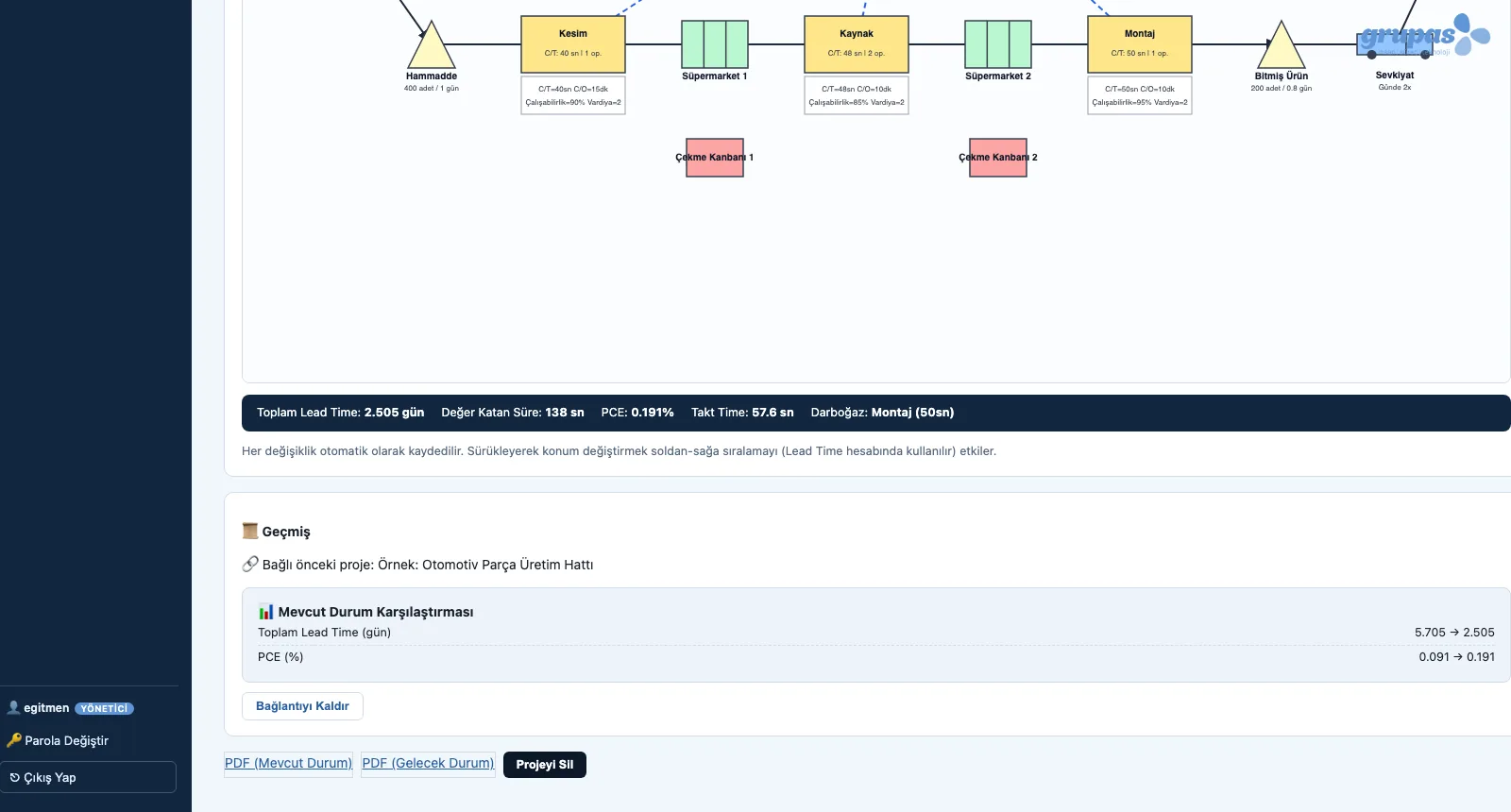Click the Toplam Lead Time 2.505 gün metric
The image size is (1511, 812).
(340, 413)
